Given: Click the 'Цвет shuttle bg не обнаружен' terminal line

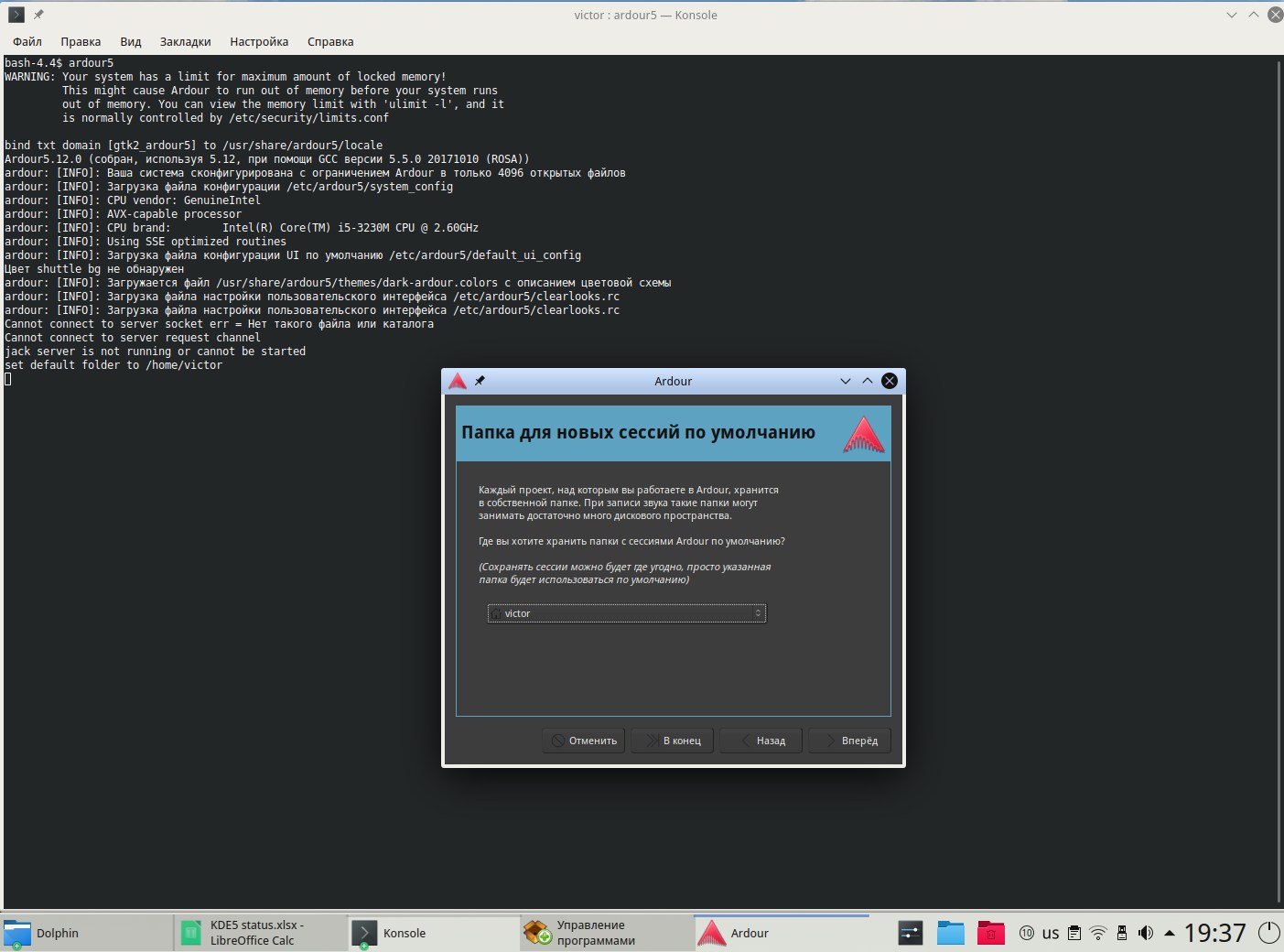Looking at the screenshot, I should pyautogui.click(x=94, y=269).
